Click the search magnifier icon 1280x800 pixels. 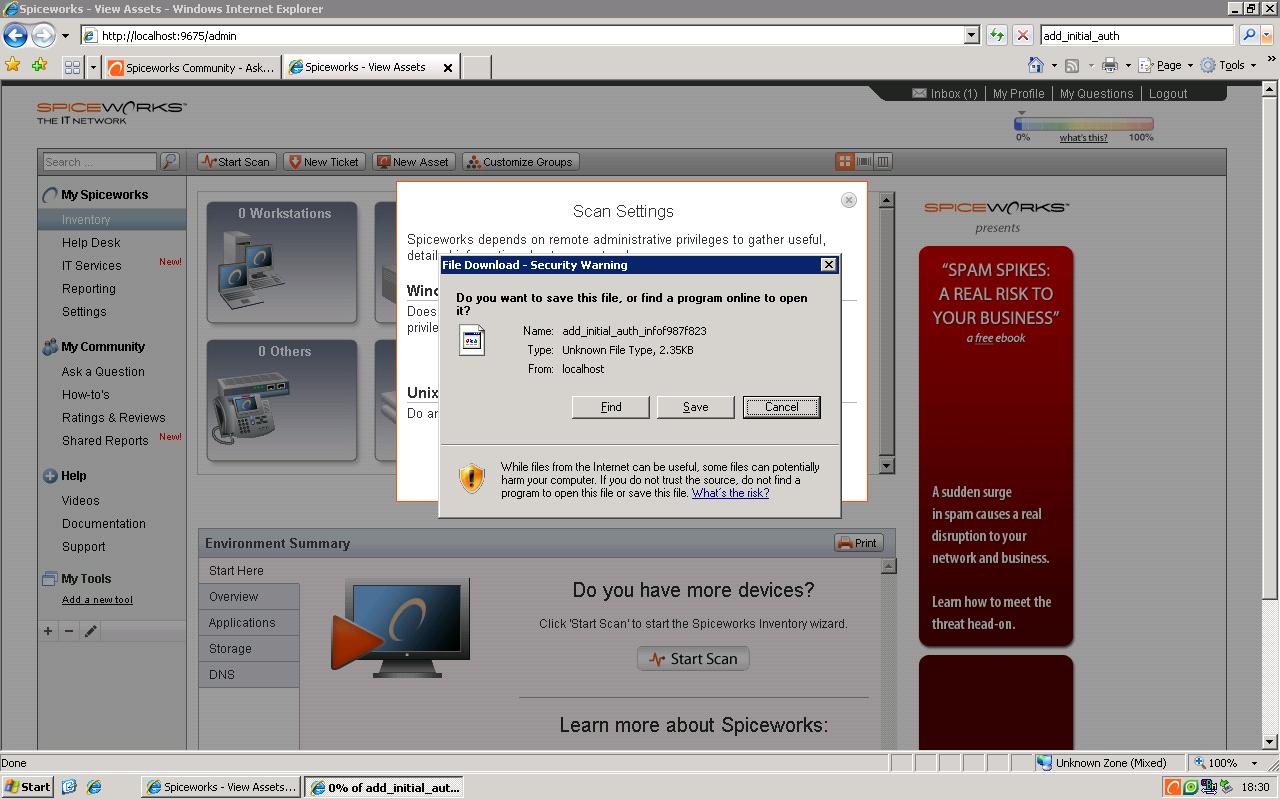[x=170, y=161]
